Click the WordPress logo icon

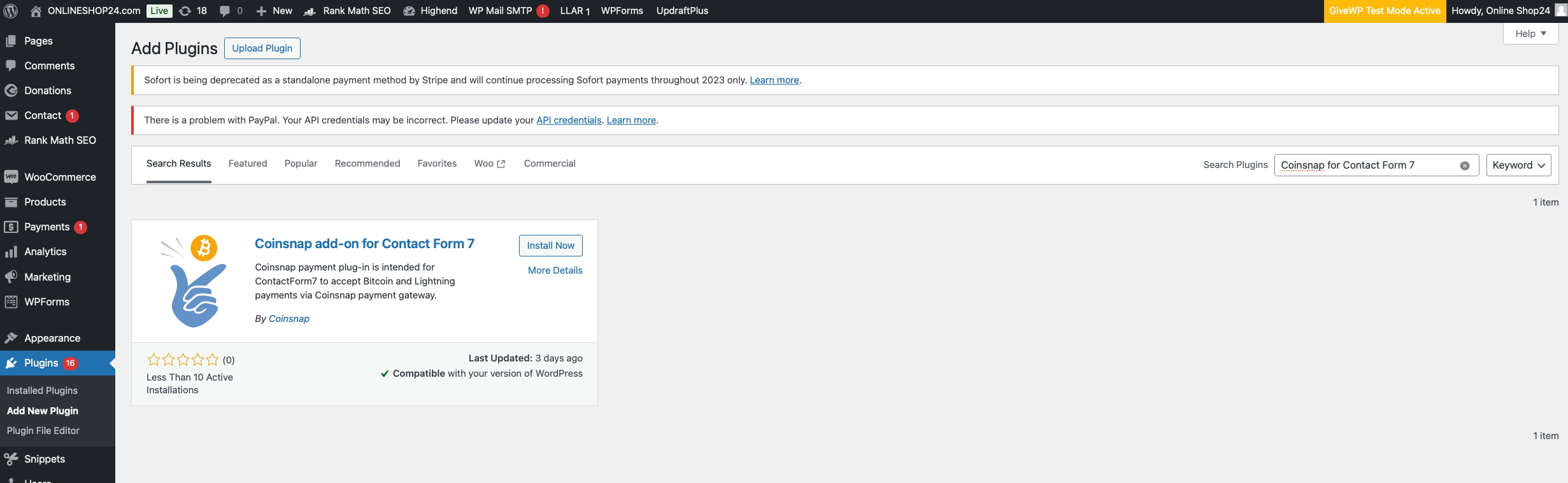(11, 11)
